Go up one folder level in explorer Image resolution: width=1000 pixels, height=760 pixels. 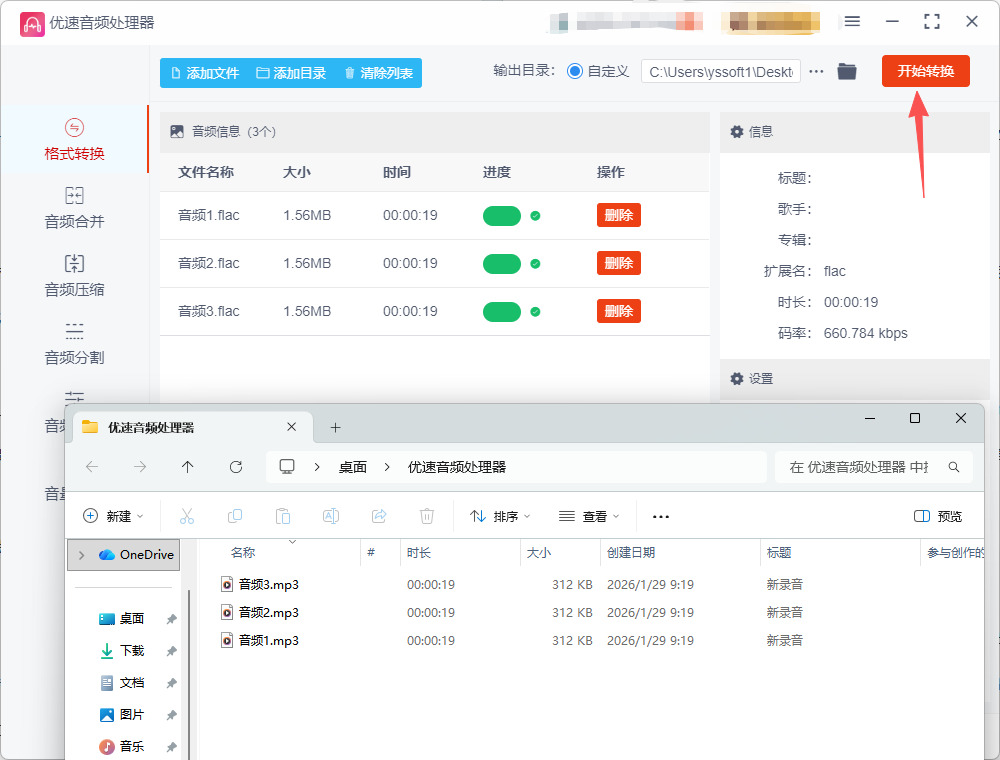[x=188, y=467]
